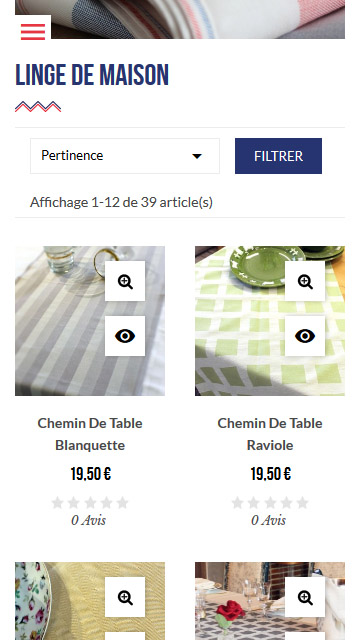Zoom image of Chemin De Table Raviole

pos(305,281)
